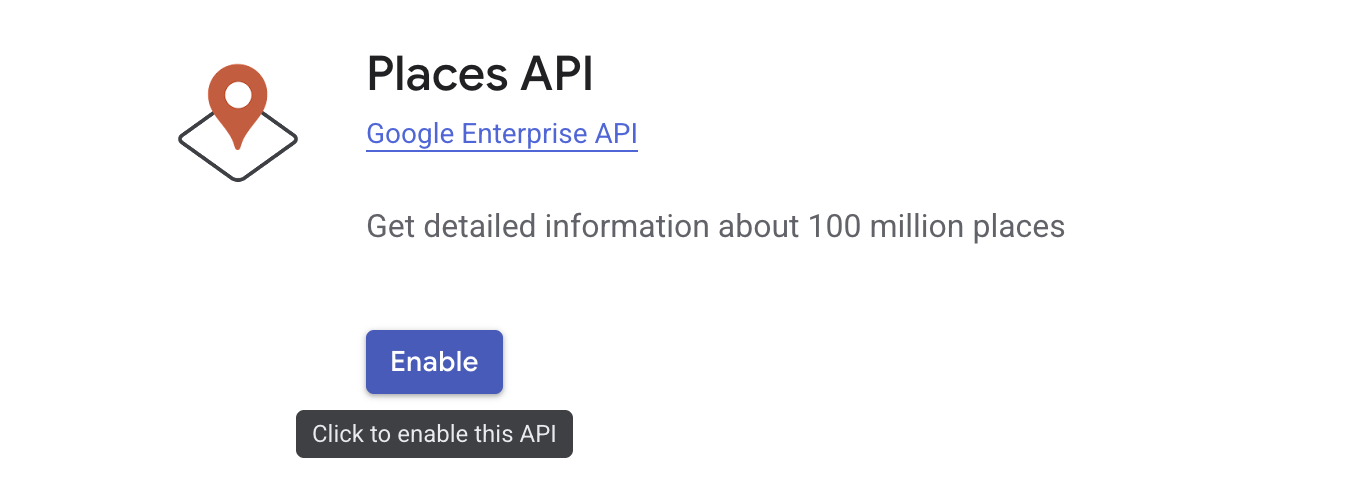
Task: Follow the Google Enterprise API hyperlink
Action: click(x=502, y=134)
